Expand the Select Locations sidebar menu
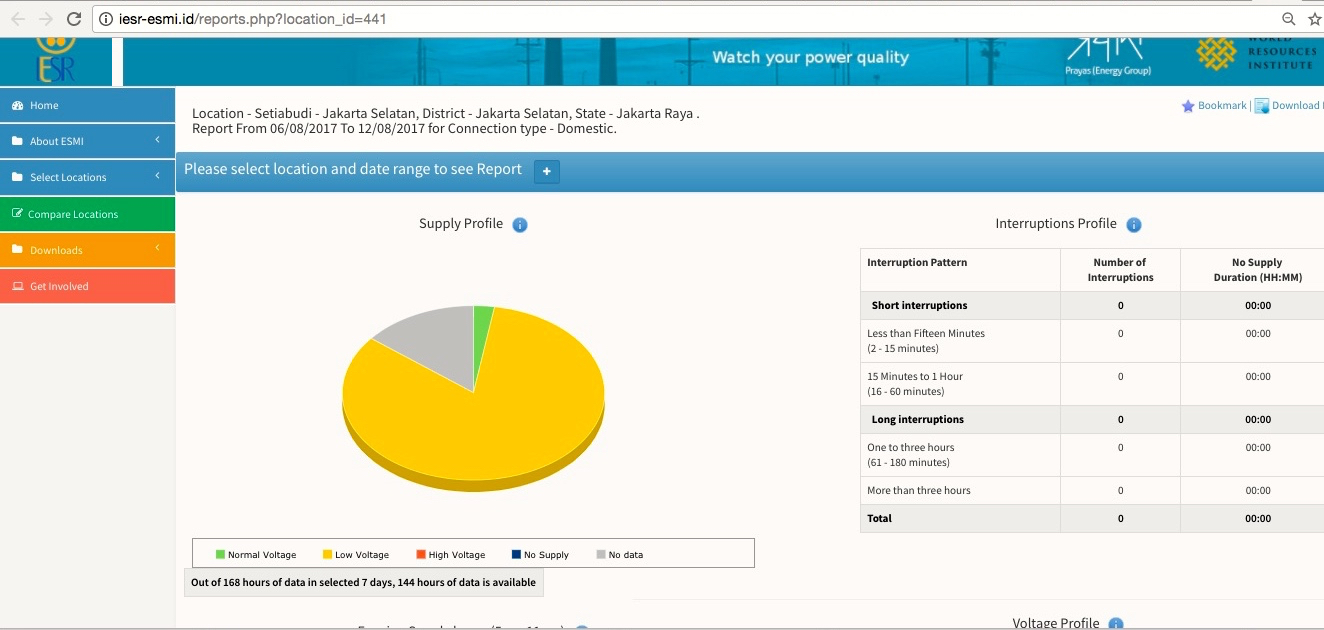 (87, 177)
